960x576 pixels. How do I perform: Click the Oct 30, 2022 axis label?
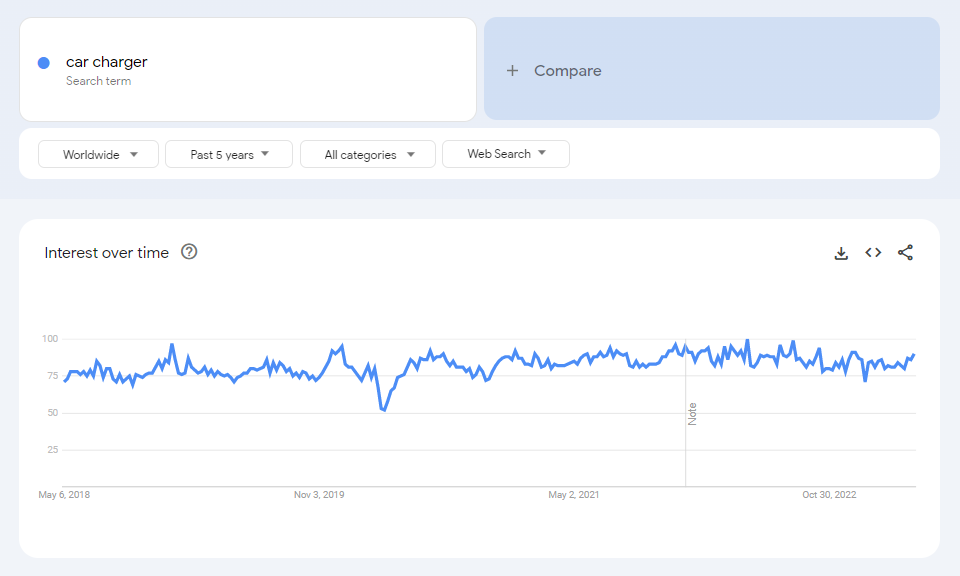[829, 494]
